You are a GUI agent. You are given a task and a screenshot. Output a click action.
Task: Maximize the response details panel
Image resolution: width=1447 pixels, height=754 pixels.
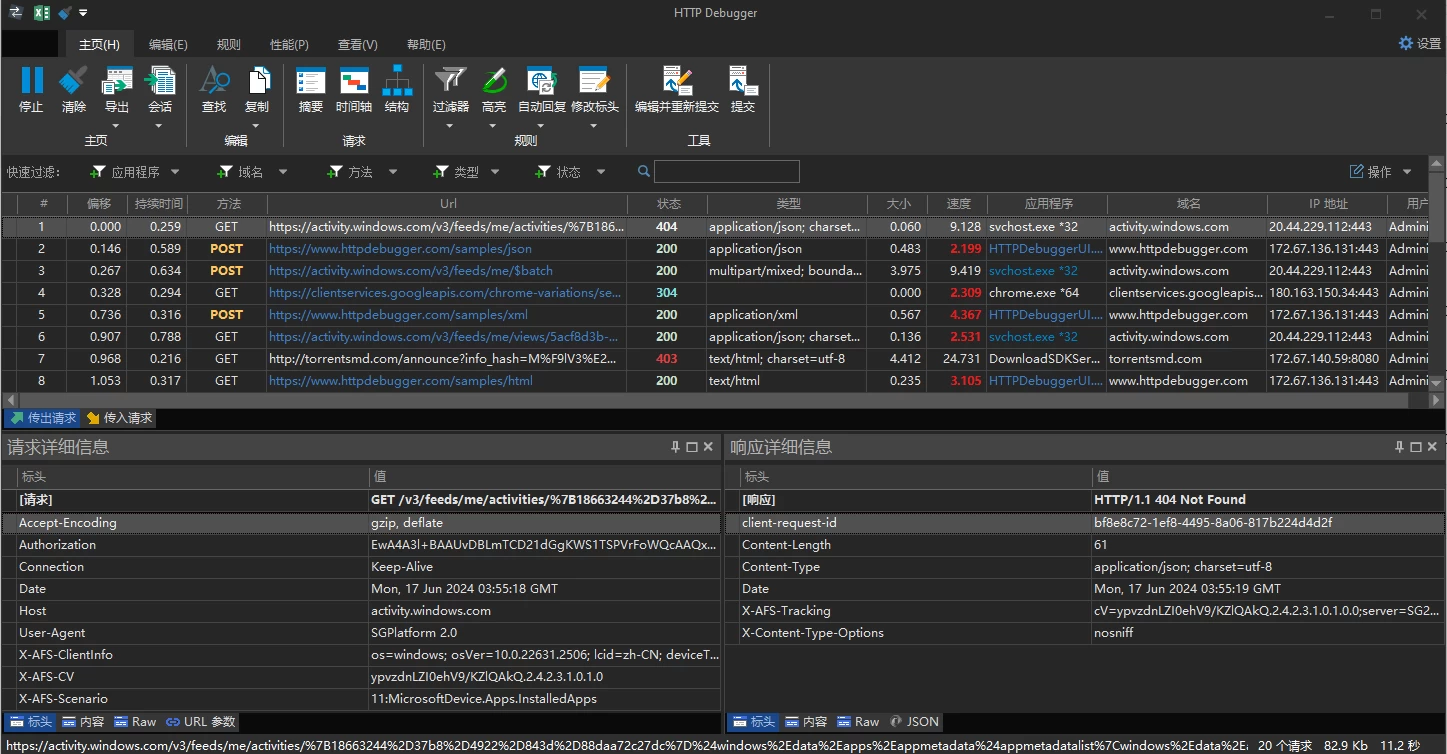click(x=1414, y=447)
